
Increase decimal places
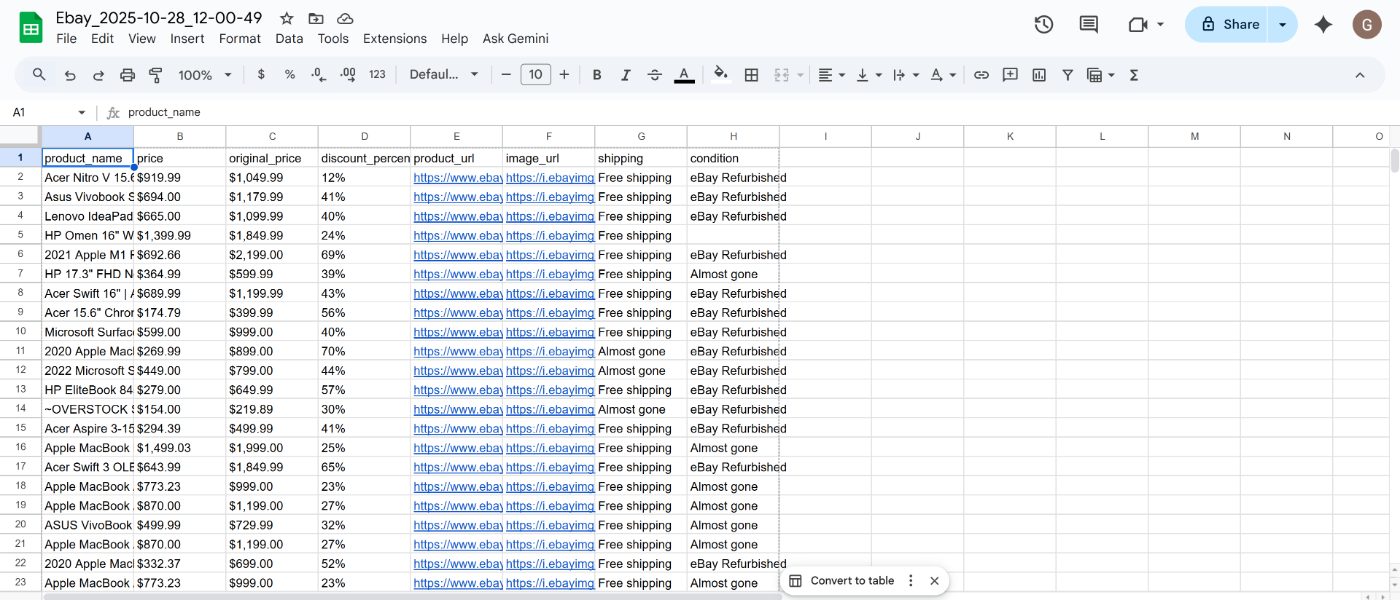click(x=348, y=74)
